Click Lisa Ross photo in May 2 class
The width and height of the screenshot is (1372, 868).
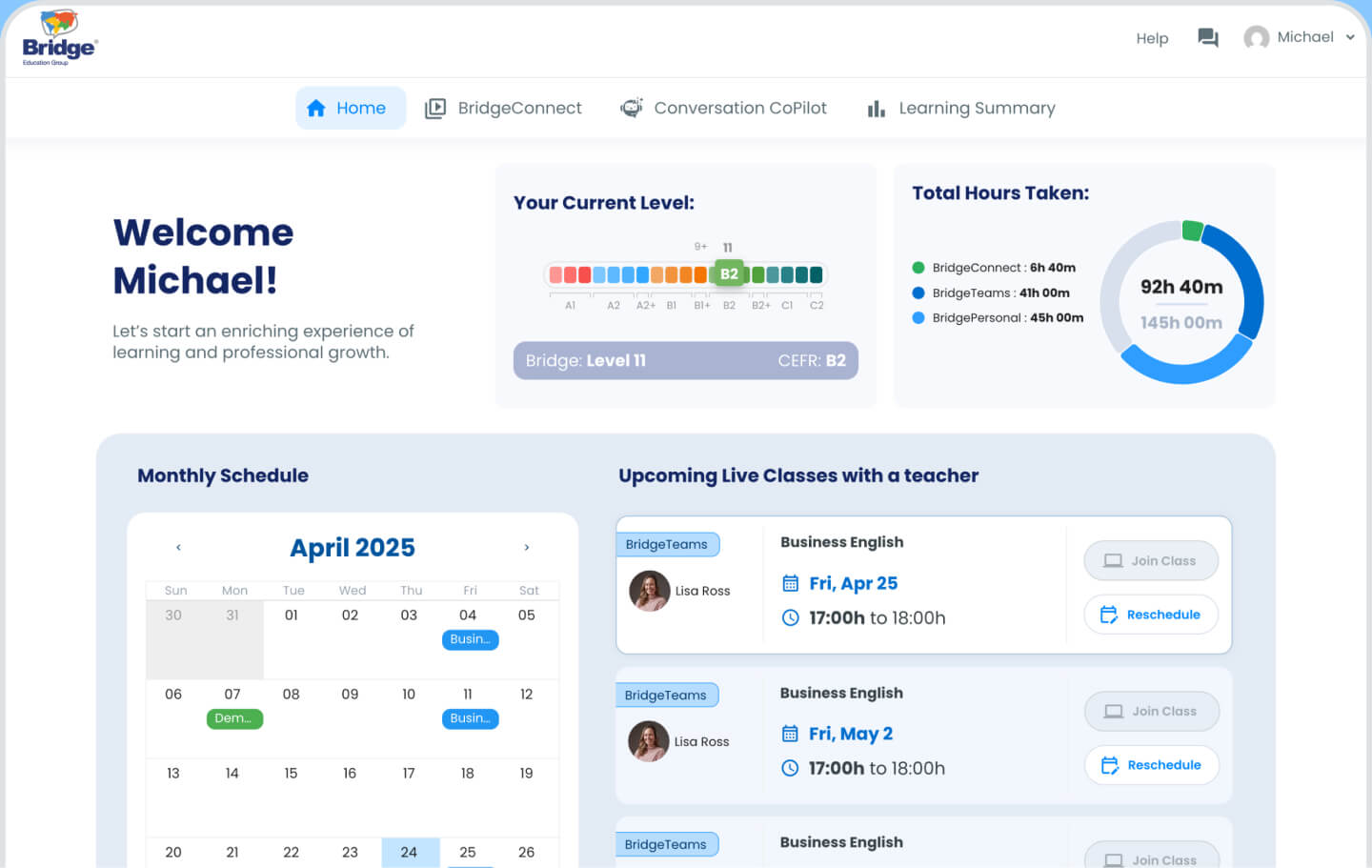click(x=649, y=741)
